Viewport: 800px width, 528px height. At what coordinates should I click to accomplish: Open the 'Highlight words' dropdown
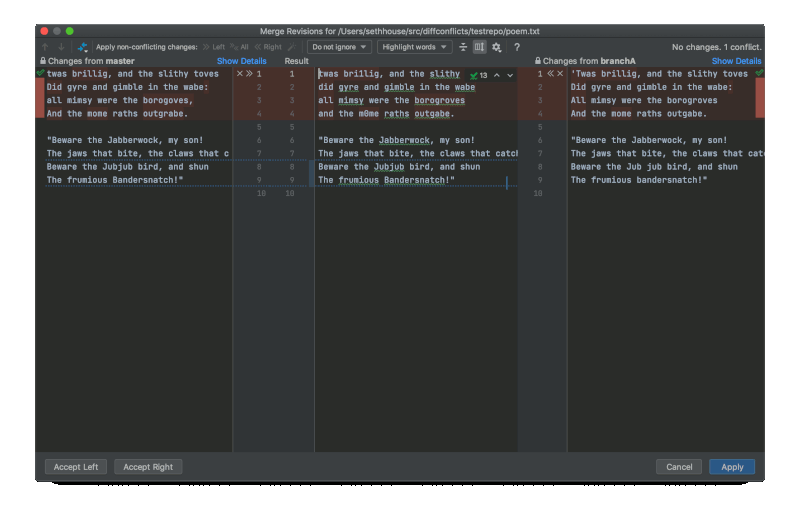coord(414,47)
